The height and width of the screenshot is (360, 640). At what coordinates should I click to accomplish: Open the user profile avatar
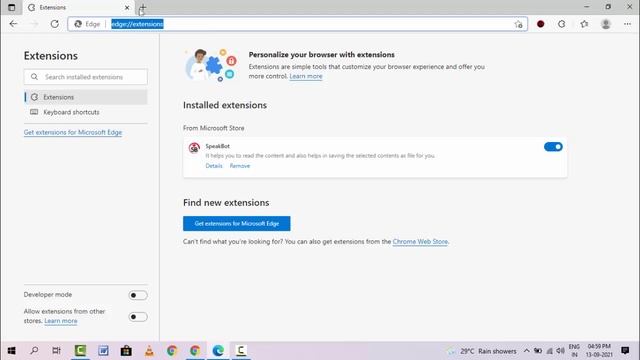606,24
